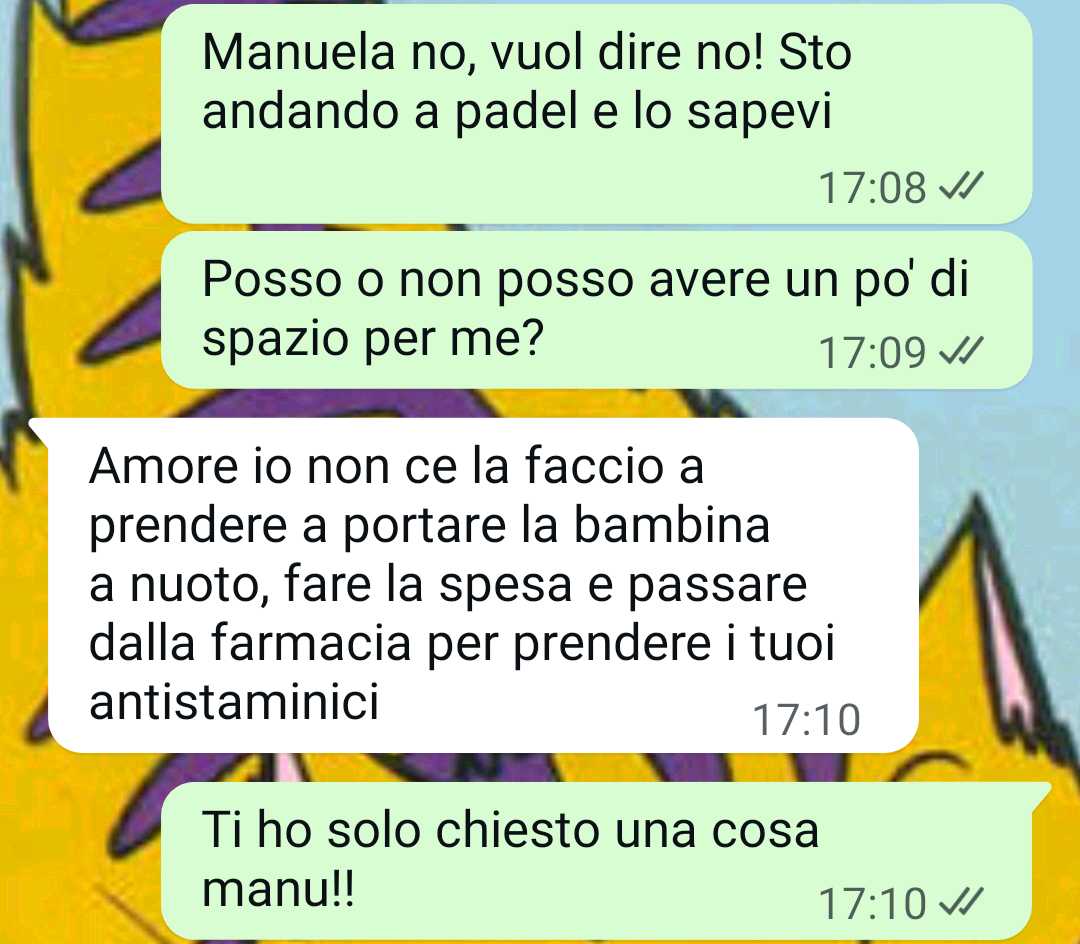Image resolution: width=1080 pixels, height=944 pixels.
Task: Click the chat wallpaper beside white bubble
Action: (x=999, y=585)
